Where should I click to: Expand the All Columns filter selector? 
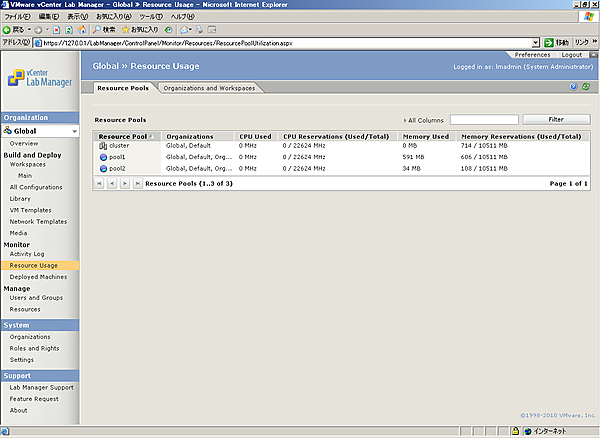425,120
